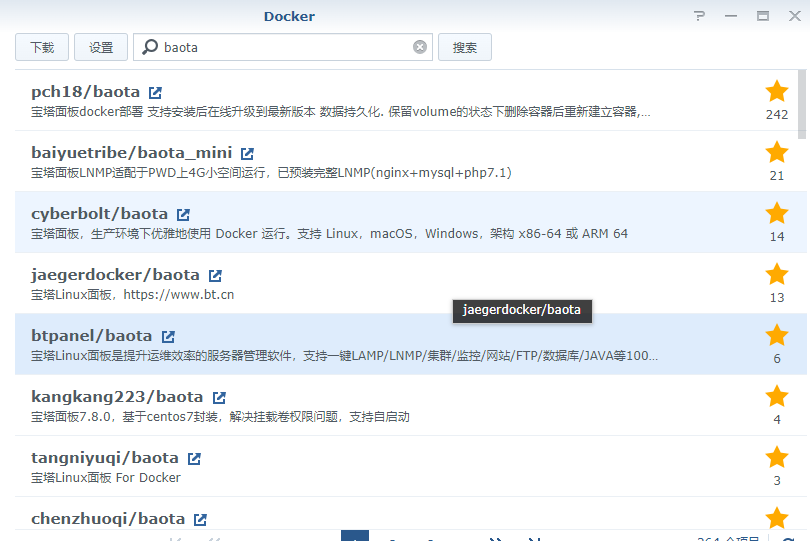
Task: Click the results list vertical scrollbar thumb
Action: 802,105
